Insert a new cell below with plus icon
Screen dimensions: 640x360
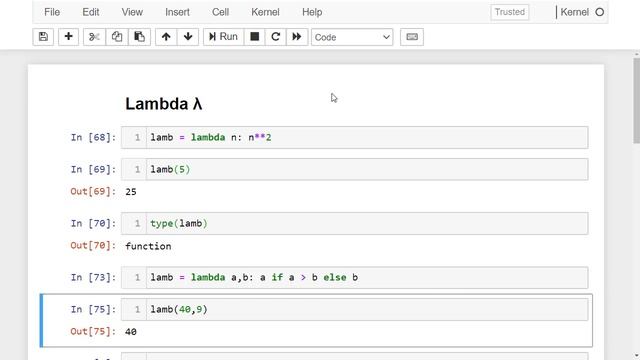point(68,37)
